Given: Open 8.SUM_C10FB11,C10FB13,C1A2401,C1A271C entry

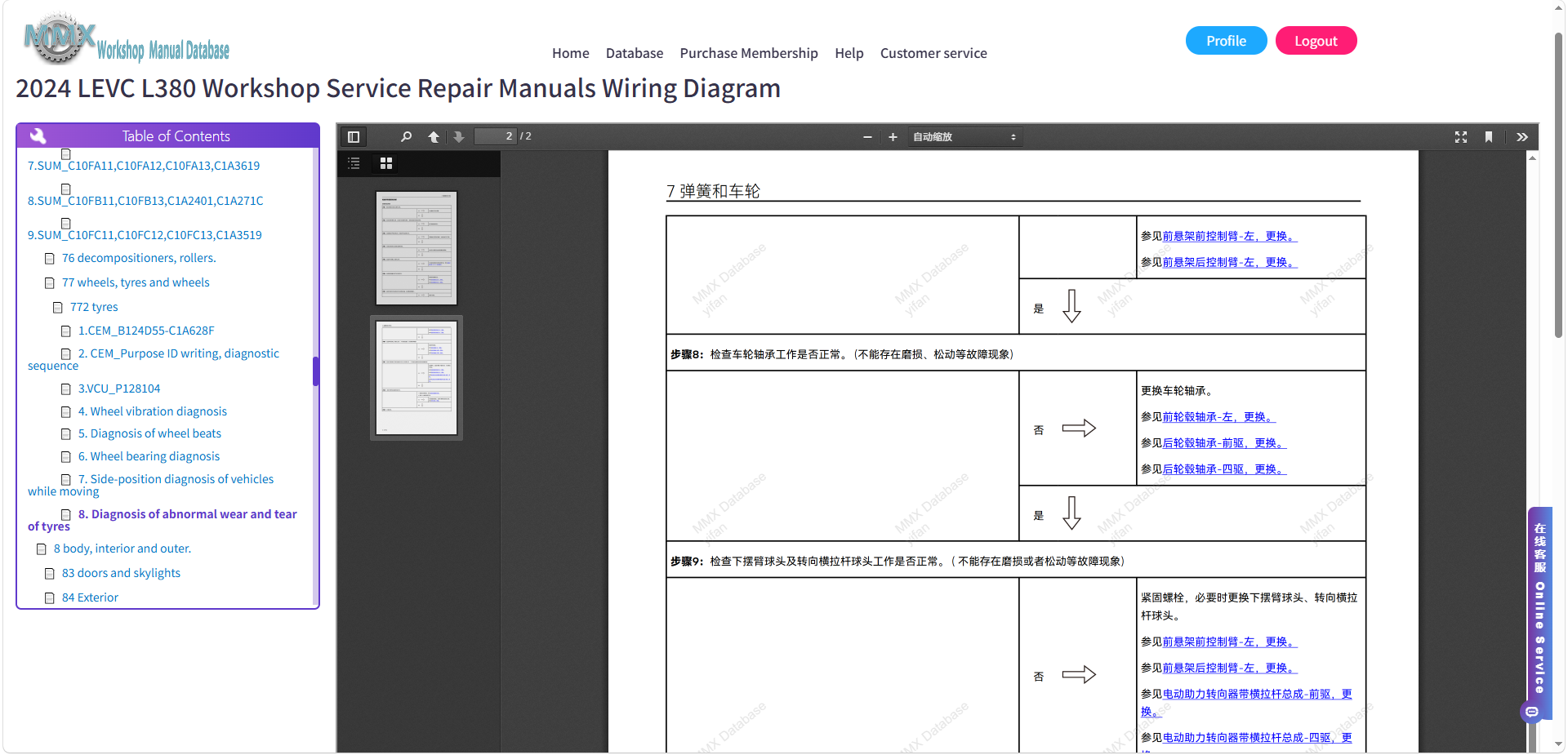Looking at the screenshot, I should click(145, 201).
